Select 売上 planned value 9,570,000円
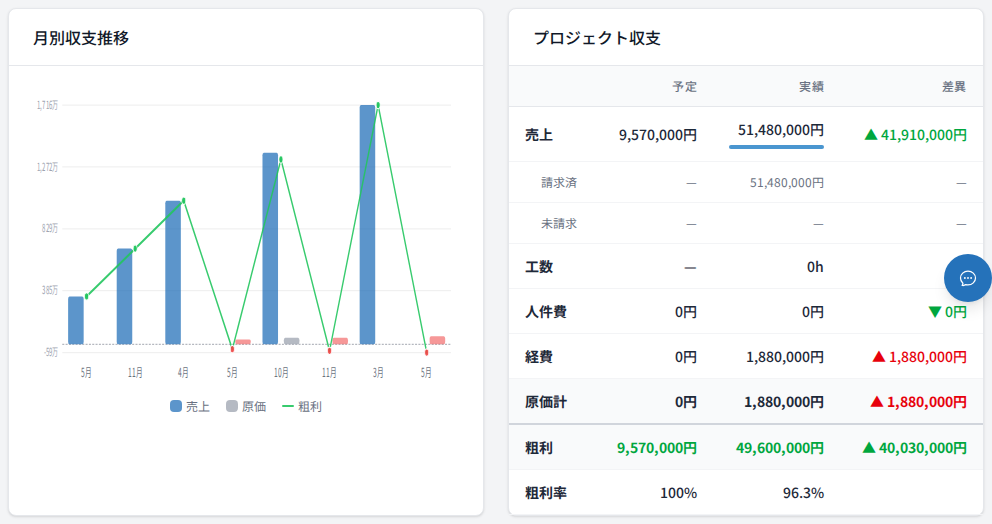The height and width of the screenshot is (524, 992). pos(658,135)
